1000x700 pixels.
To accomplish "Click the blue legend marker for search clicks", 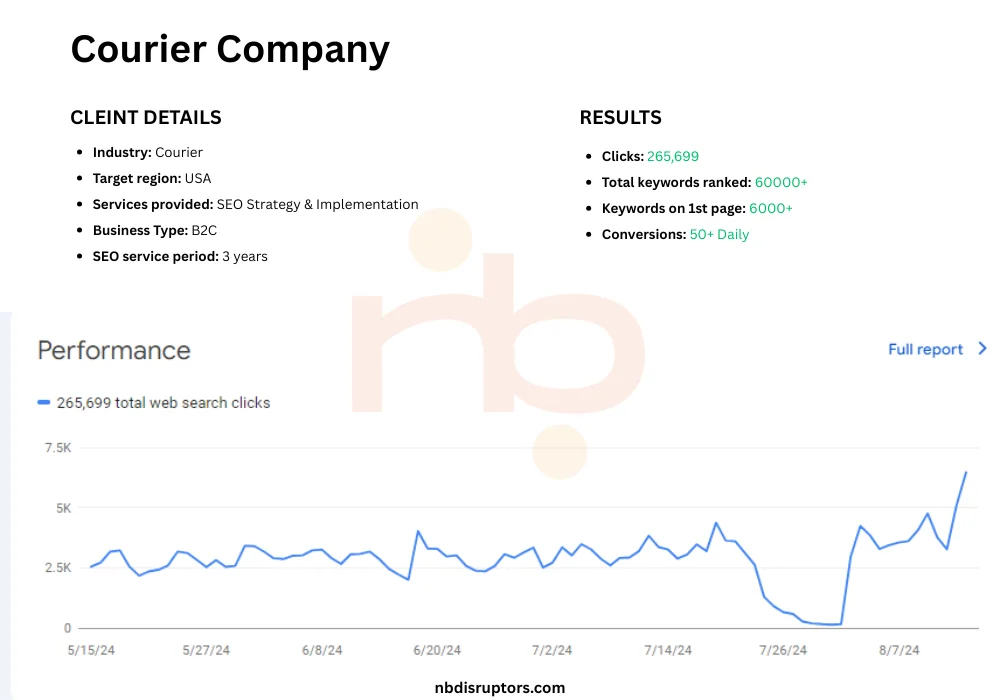I will (x=43, y=402).
